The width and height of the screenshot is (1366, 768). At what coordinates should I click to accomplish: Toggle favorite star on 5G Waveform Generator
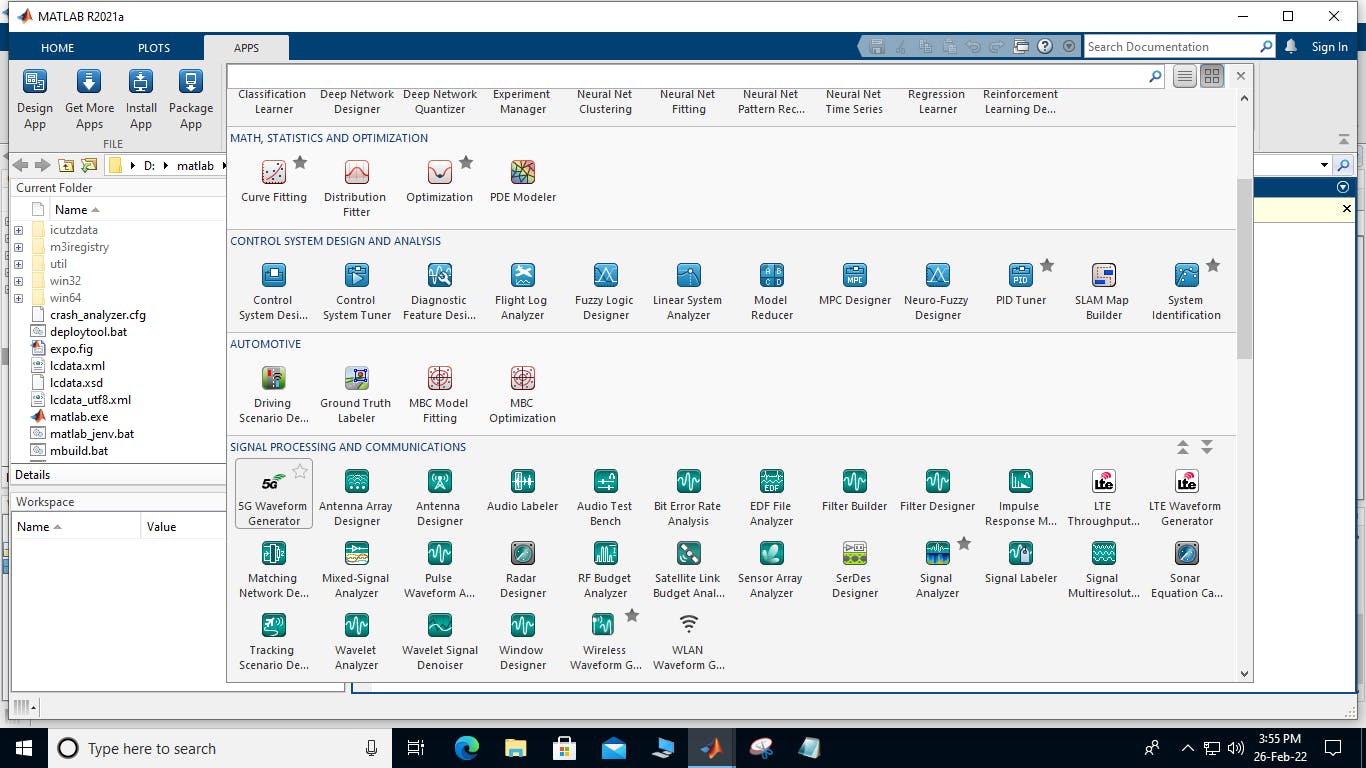pos(300,471)
